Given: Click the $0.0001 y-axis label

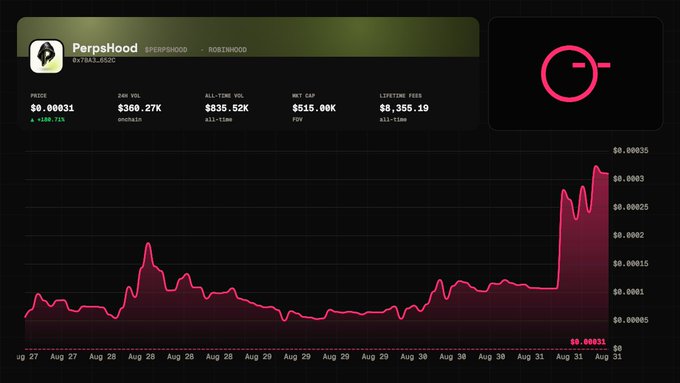Looking at the screenshot, I should click(628, 292).
